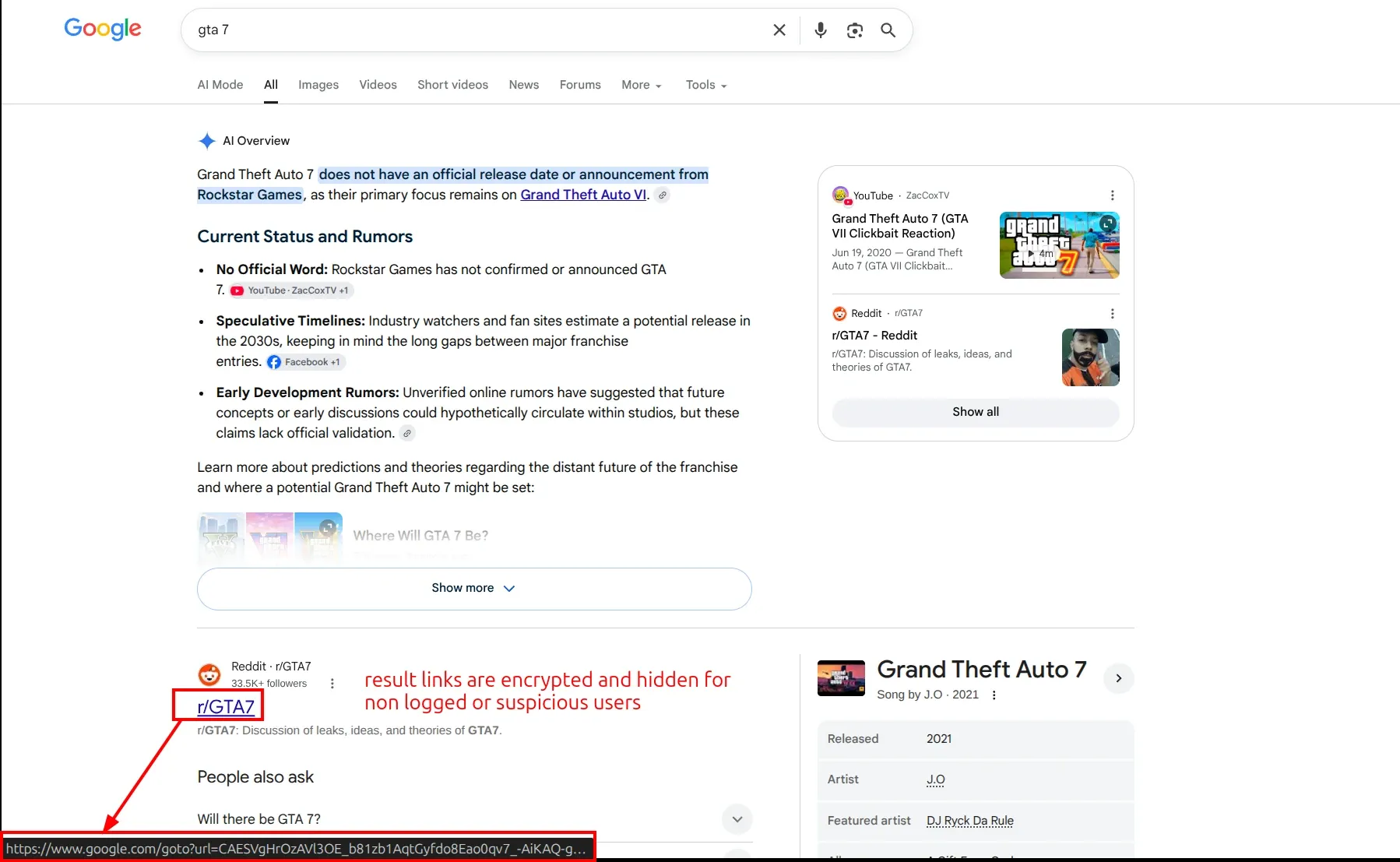
Task: Click Show all sources button
Action: 976,413
